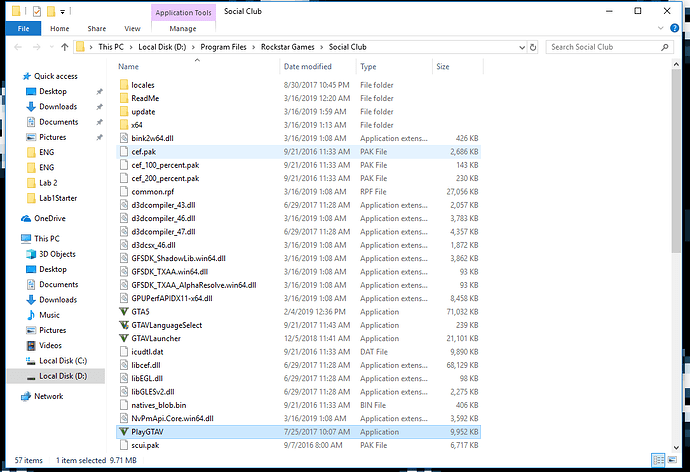Sort by the Name column header
The height and width of the screenshot is (472, 690).
point(197,66)
